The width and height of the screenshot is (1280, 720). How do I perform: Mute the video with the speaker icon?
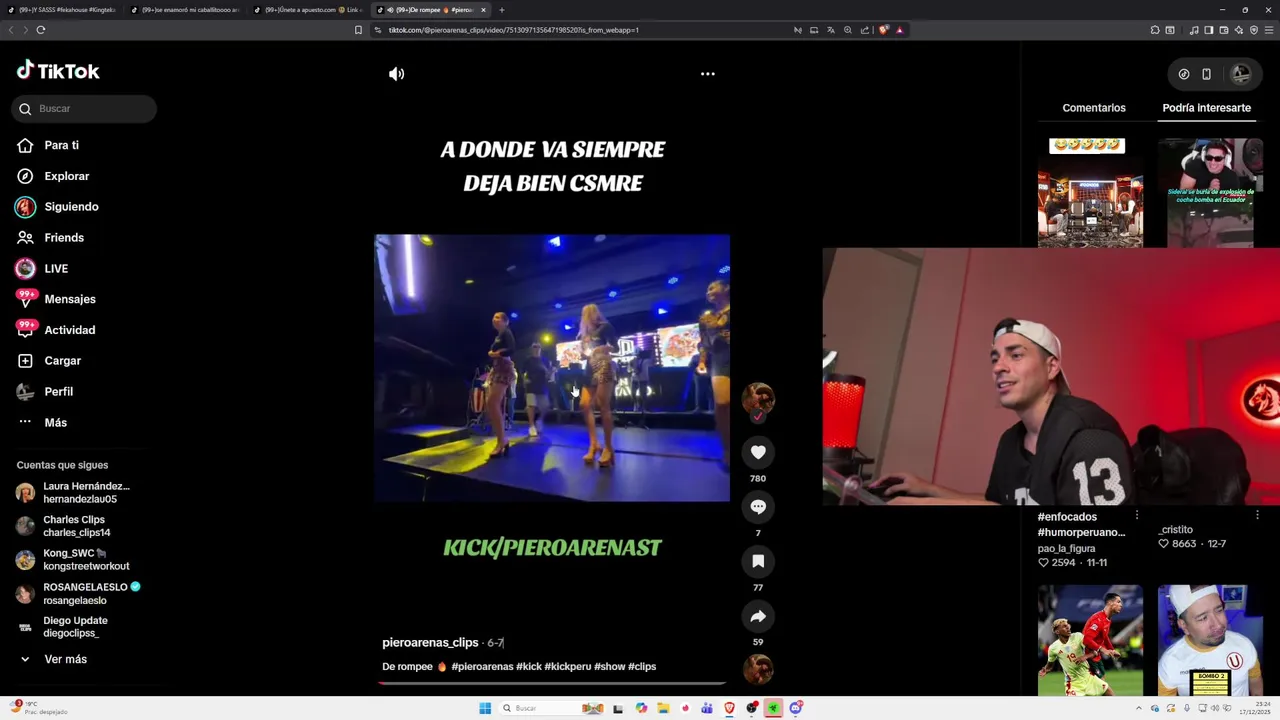tap(397, 74)
